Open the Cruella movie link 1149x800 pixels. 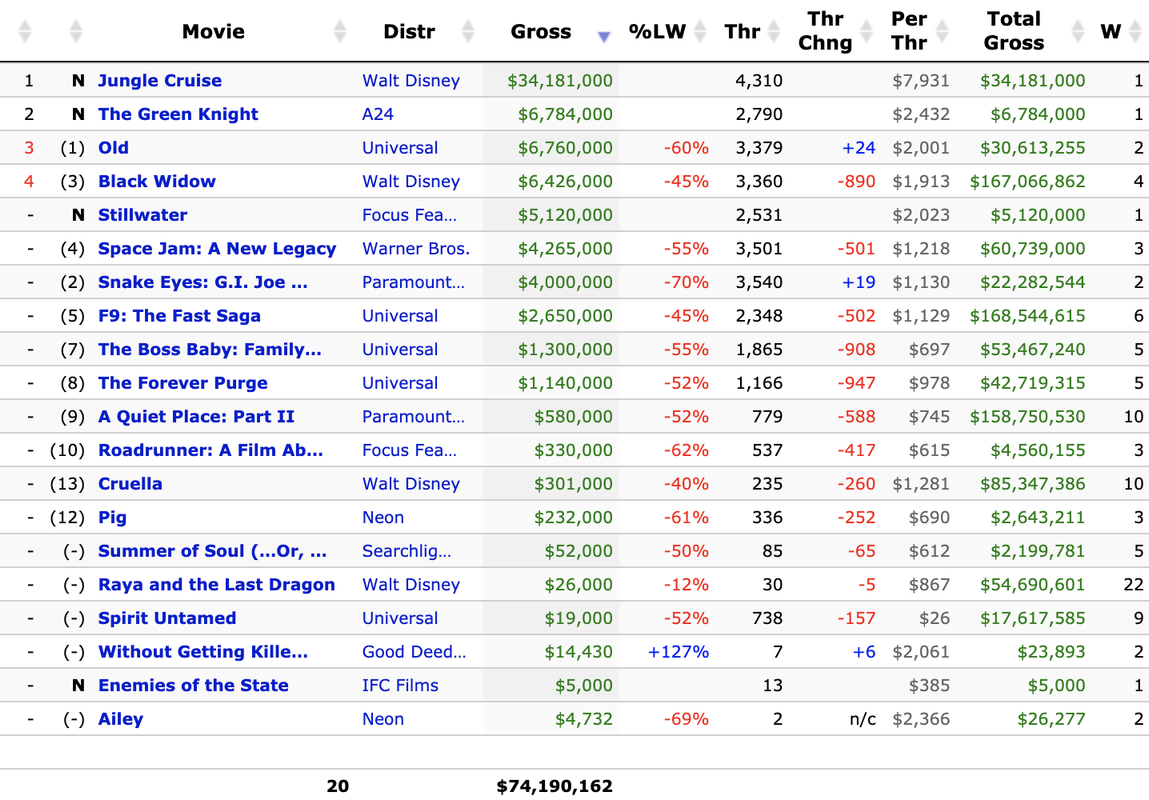(130, 484)
